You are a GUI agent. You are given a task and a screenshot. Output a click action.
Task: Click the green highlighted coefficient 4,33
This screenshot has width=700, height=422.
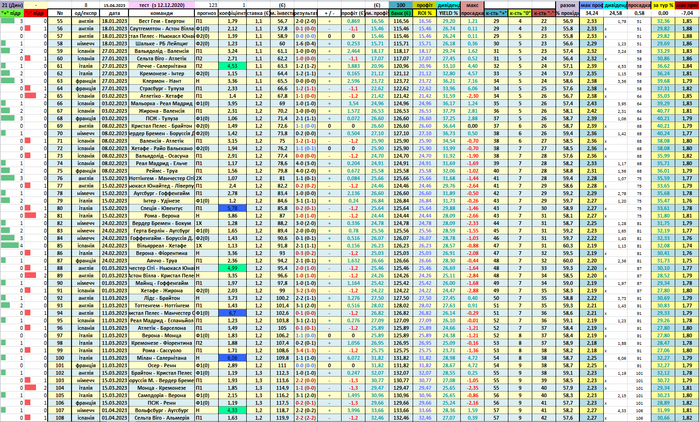pos(232,410)
